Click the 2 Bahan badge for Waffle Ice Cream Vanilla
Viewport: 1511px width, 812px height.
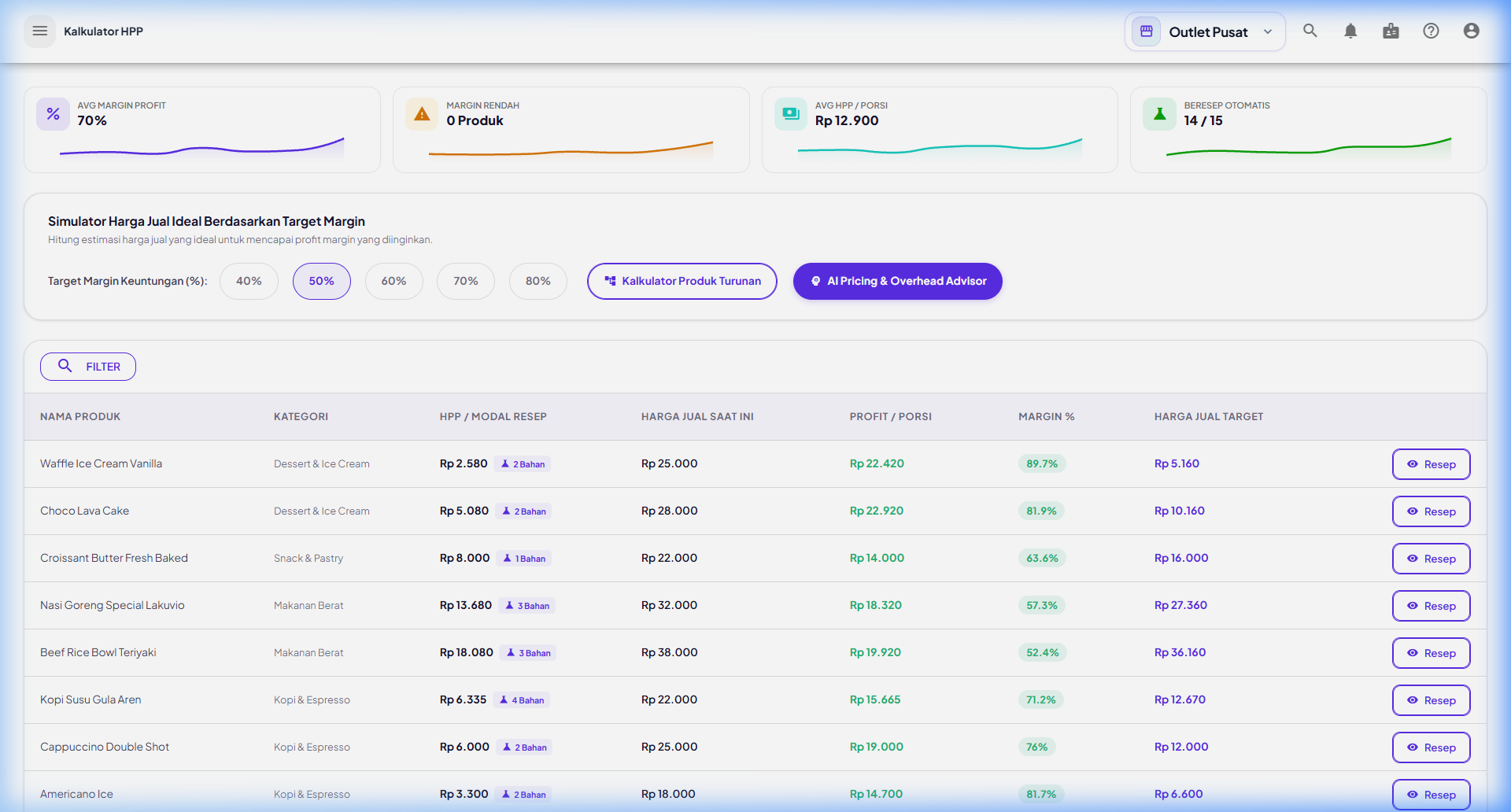tap(523, 464)
